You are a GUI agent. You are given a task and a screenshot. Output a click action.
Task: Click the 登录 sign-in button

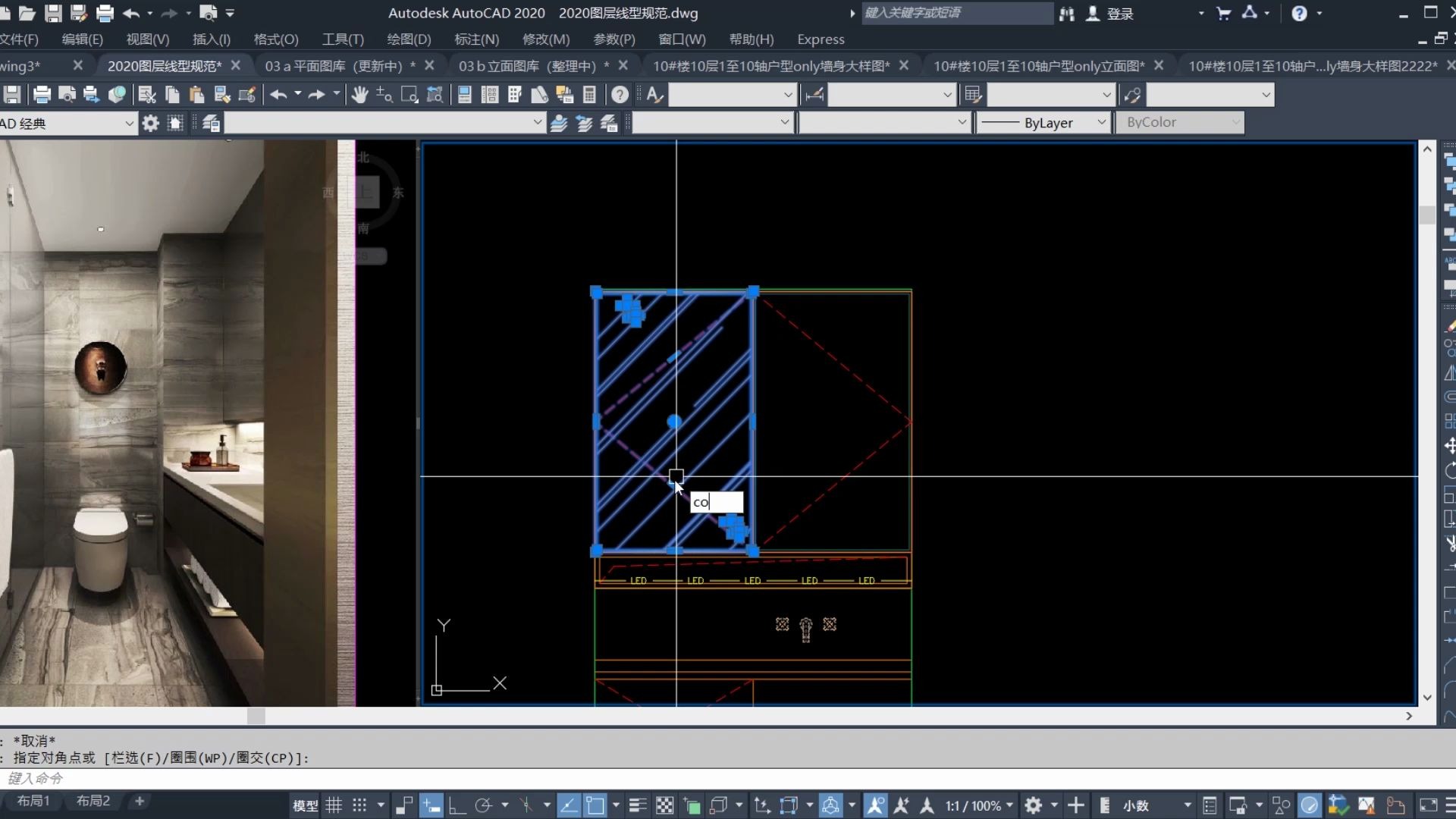(1120, 13)
